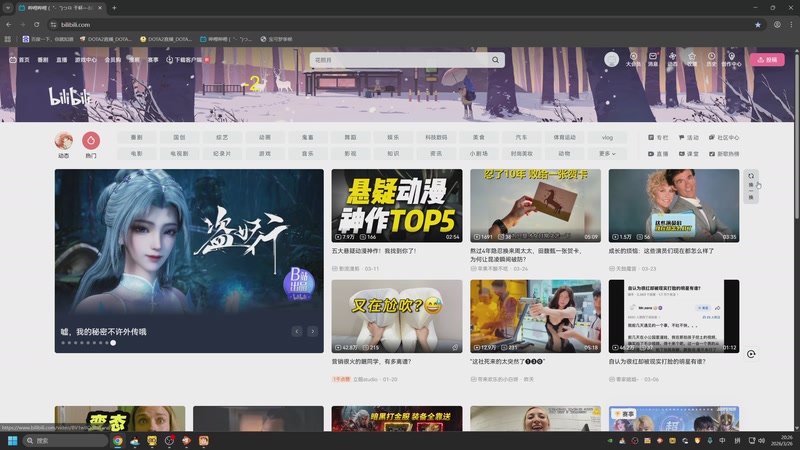Open 游戏中心 in the top navigation
The width and height of the screenshot is (800, 450).
tap(85, 60)
